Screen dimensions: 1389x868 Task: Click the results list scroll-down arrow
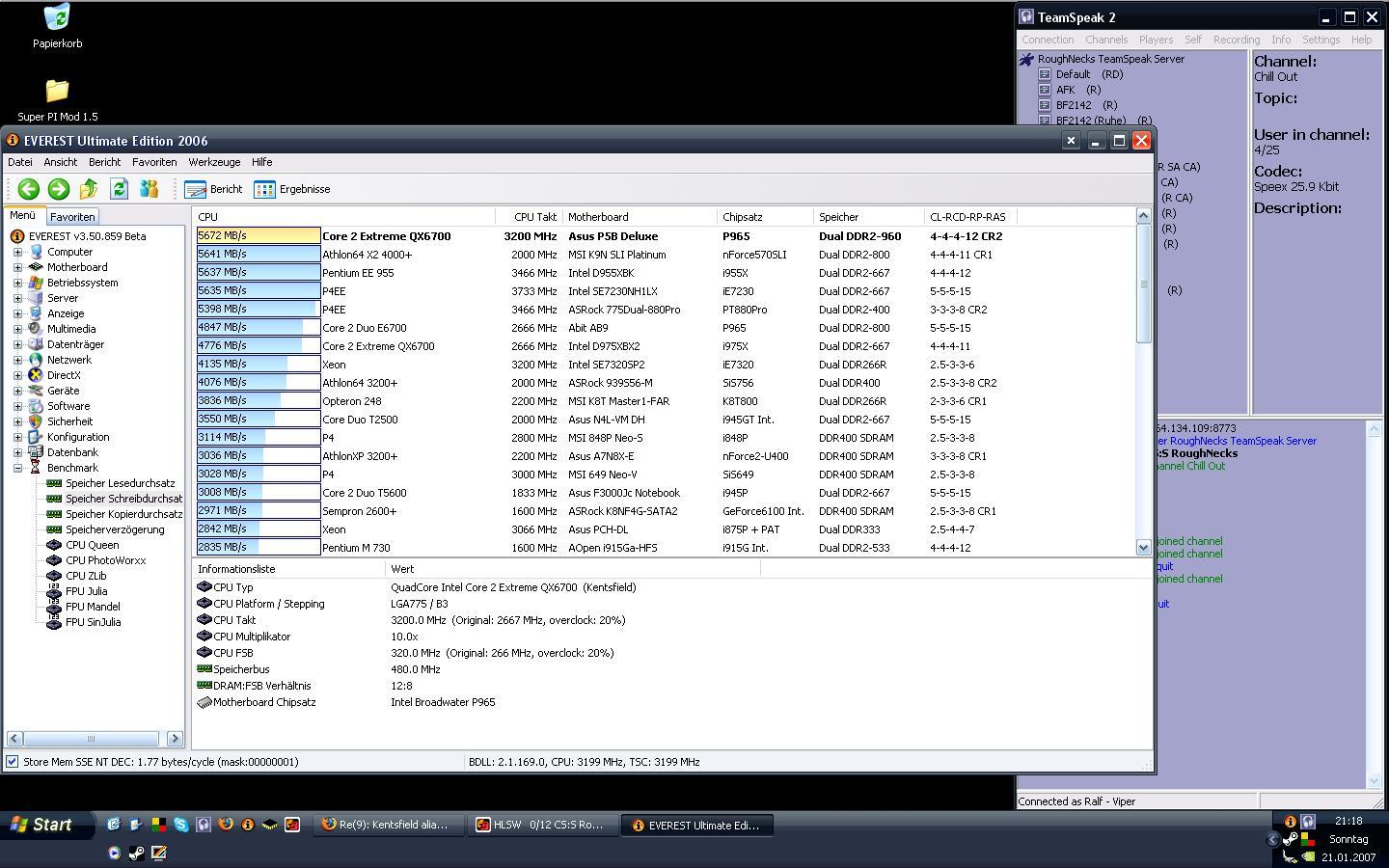pos(1144,548)
